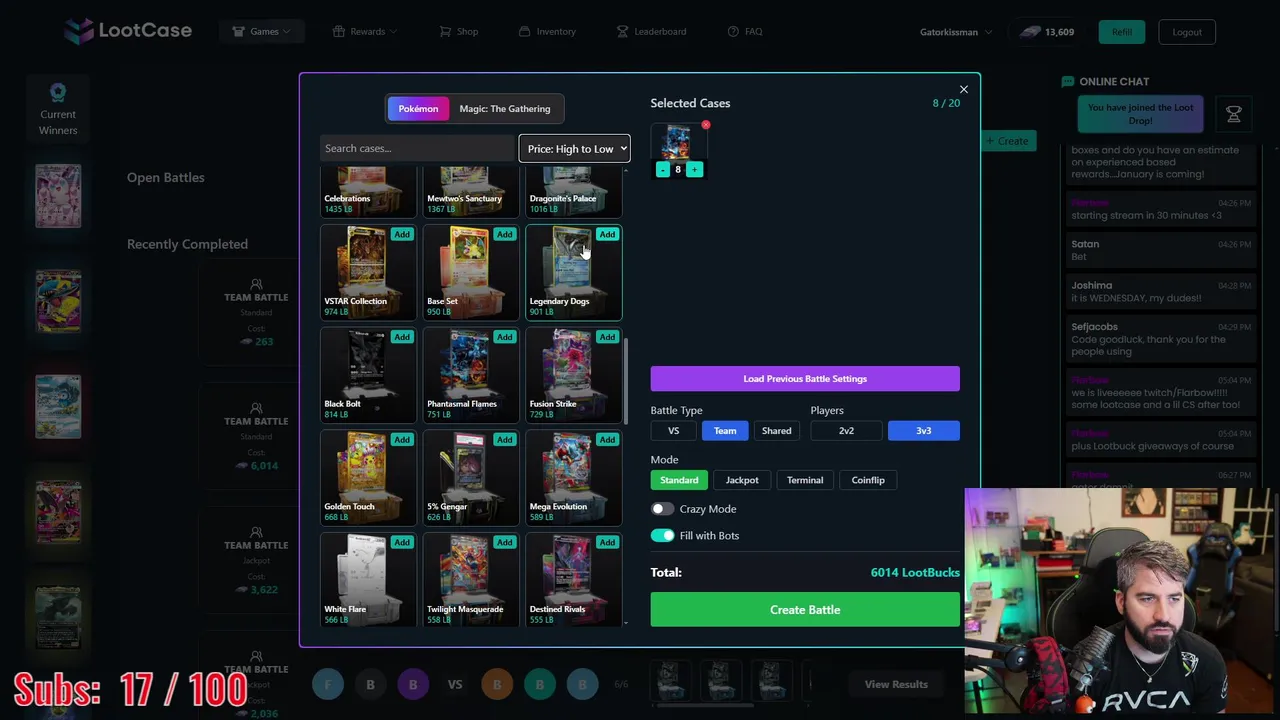
Task: Add the 5% Gengar case
Action: pos(504,439)
